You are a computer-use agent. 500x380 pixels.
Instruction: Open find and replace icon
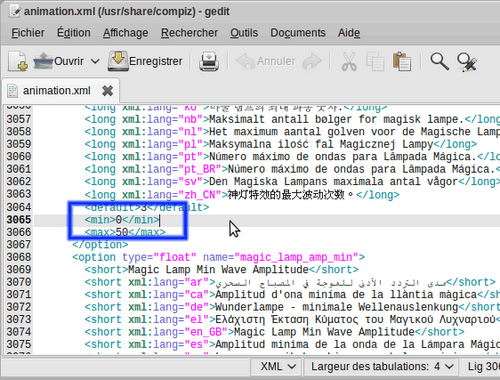tap(467, 62)
